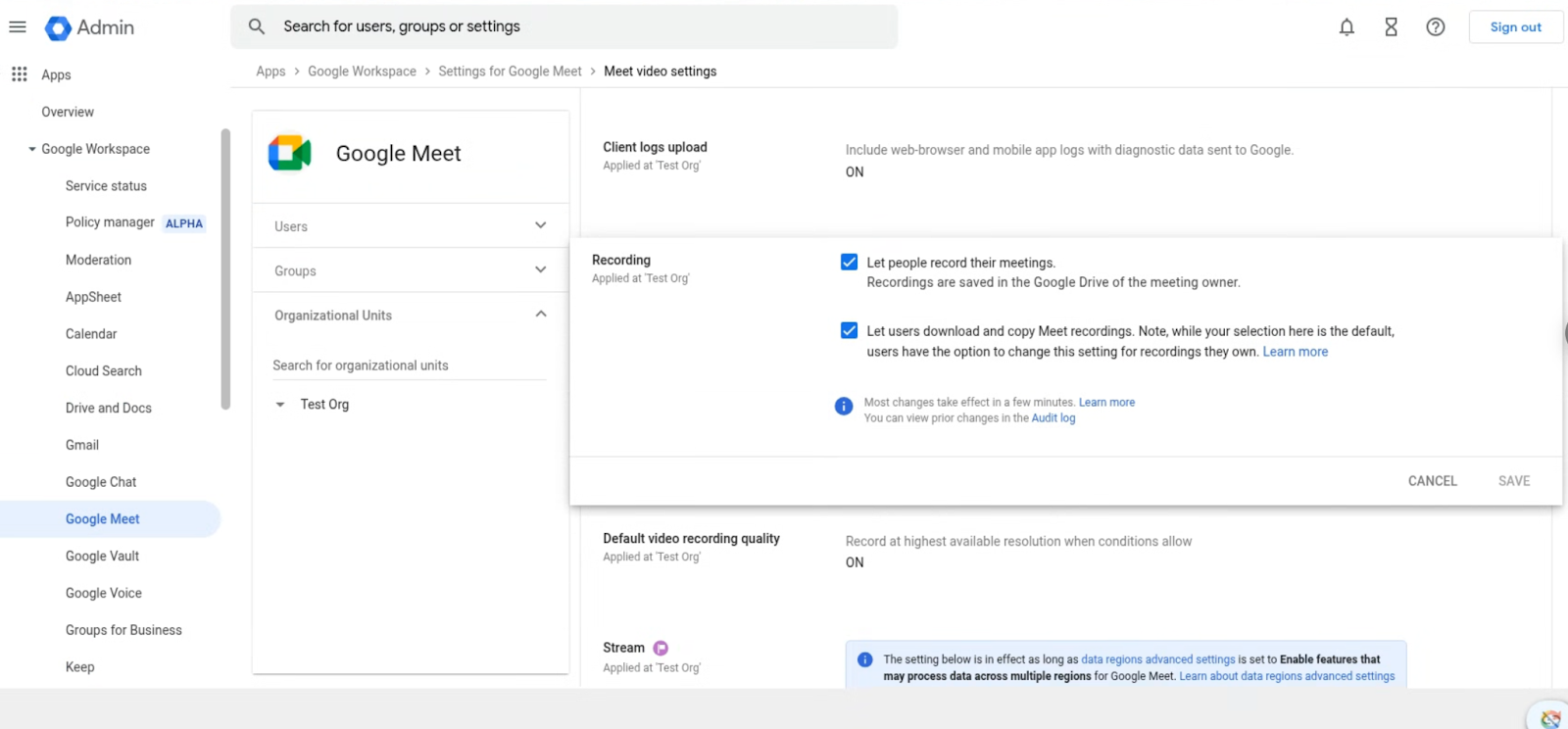The width and height of the screenshot is (1568, 729).
Task: Click the Google Meet camera logo
Action: tap(289, 153)
